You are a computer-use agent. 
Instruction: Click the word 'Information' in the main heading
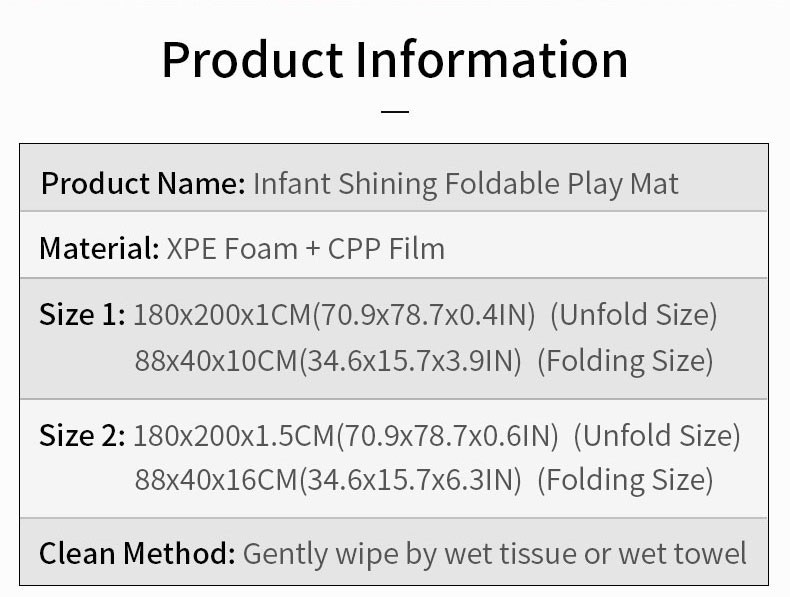click(493, 59)
